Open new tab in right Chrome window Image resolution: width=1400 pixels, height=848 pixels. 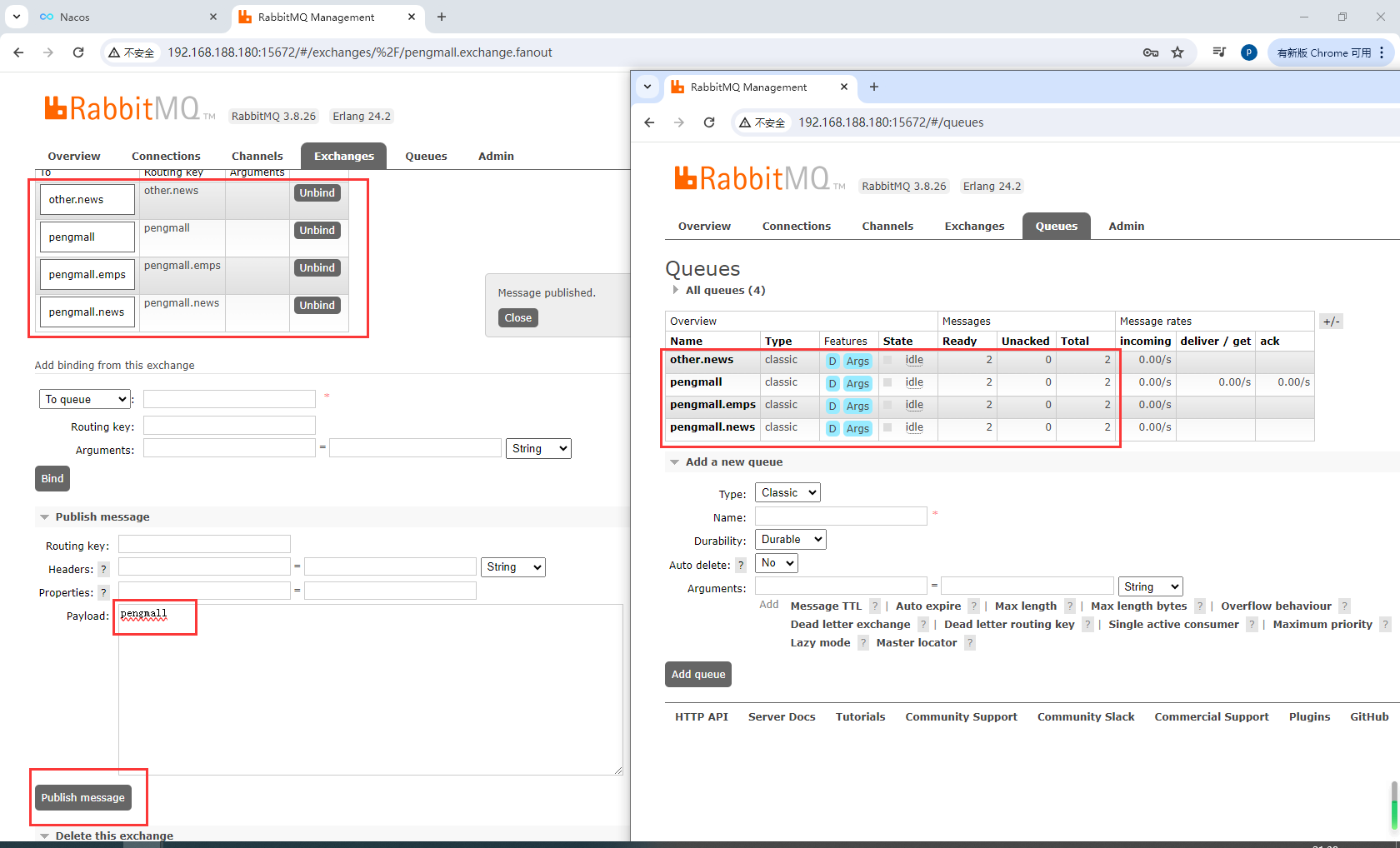874,87
